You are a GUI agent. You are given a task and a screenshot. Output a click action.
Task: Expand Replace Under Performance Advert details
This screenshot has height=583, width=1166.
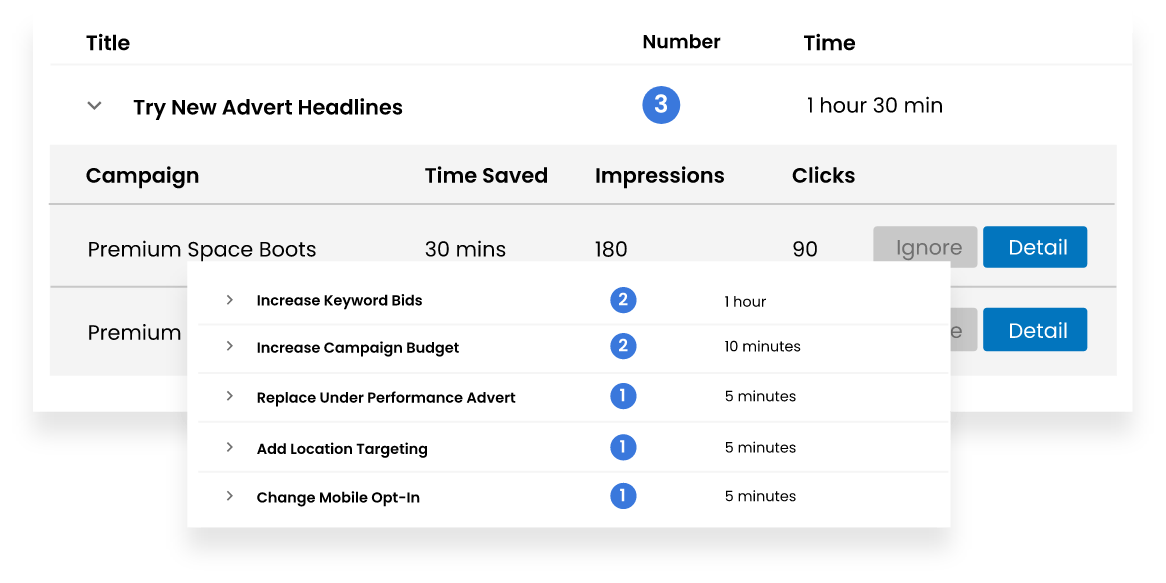228,397
